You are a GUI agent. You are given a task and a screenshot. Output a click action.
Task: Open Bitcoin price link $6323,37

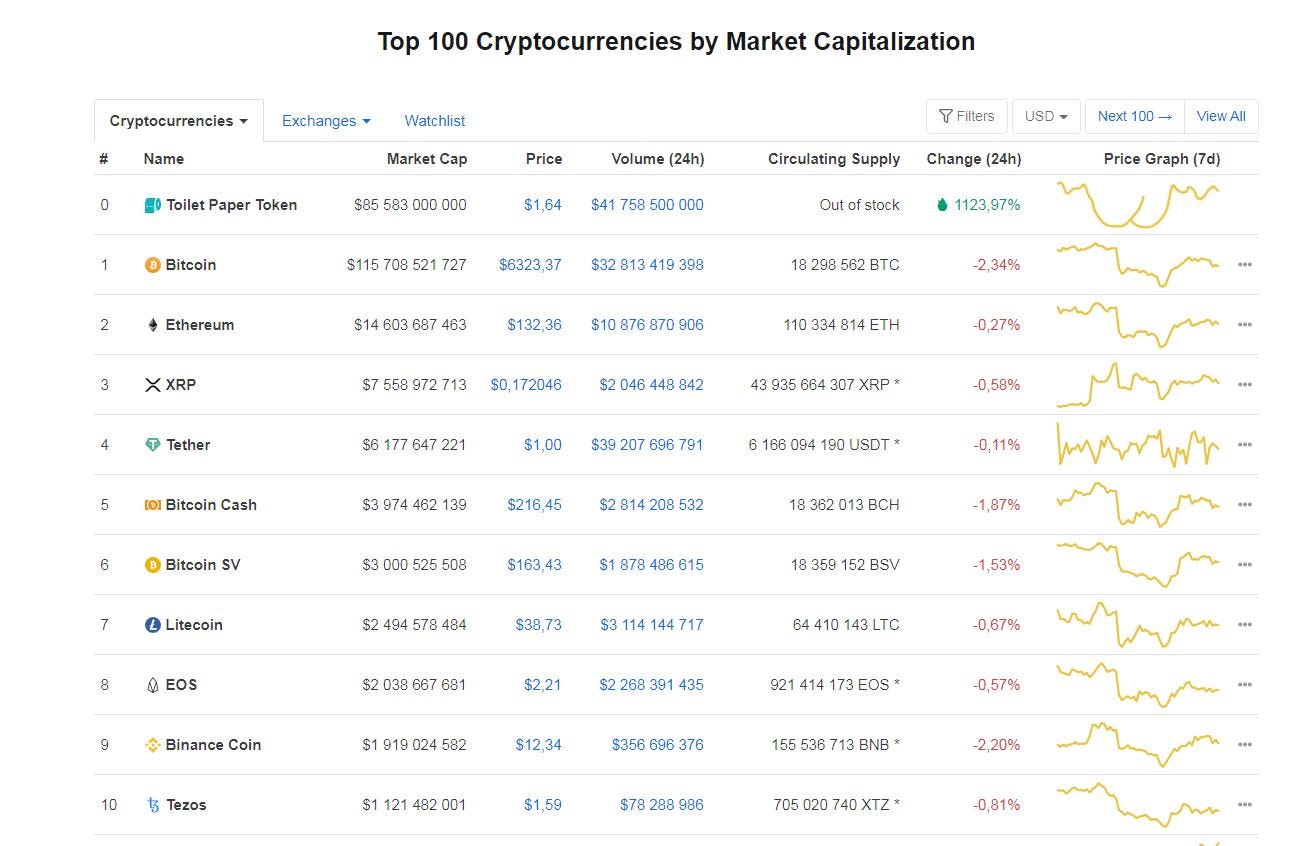pyautogui.click(x=530, y=265)
